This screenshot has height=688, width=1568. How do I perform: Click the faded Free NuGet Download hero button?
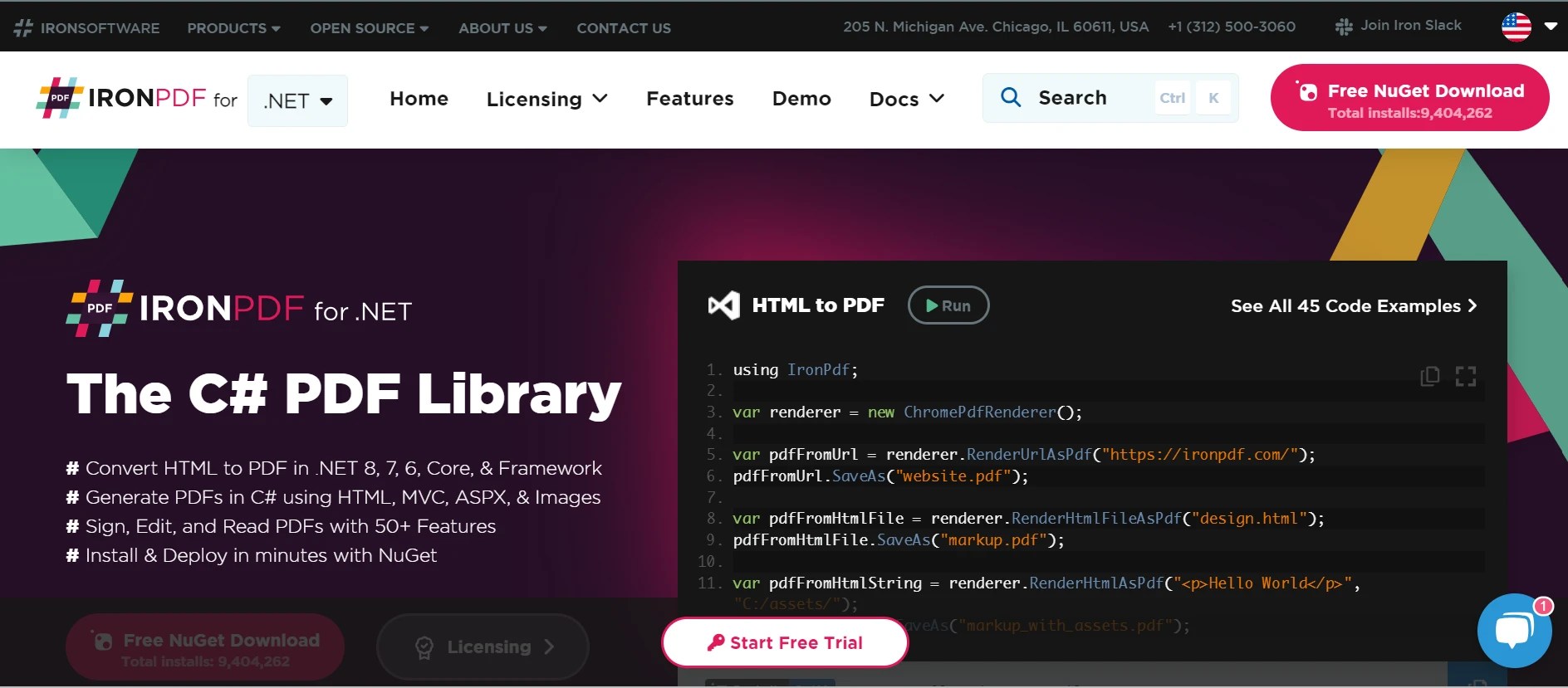coord(205,647)
